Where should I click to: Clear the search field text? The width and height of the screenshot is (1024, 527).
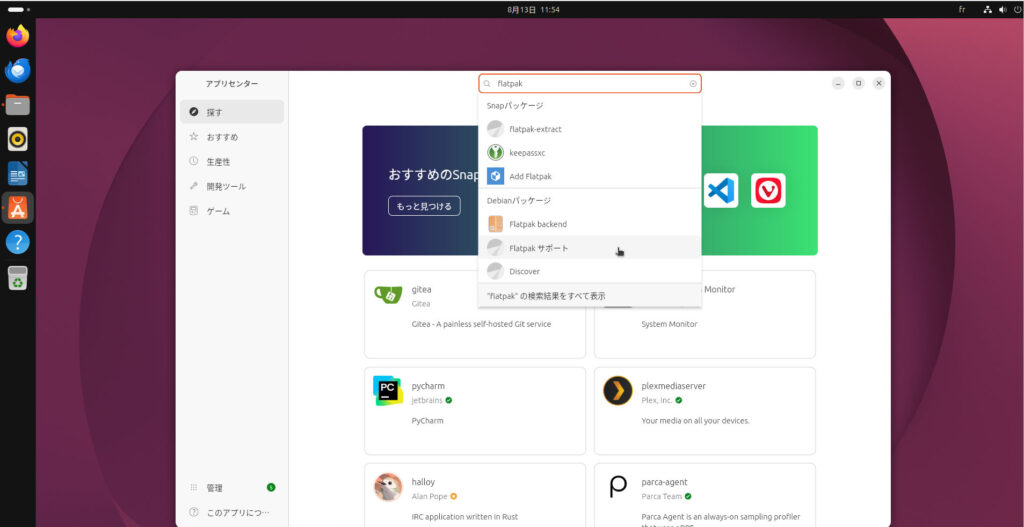pyautogui.click(x=693, y=84)
